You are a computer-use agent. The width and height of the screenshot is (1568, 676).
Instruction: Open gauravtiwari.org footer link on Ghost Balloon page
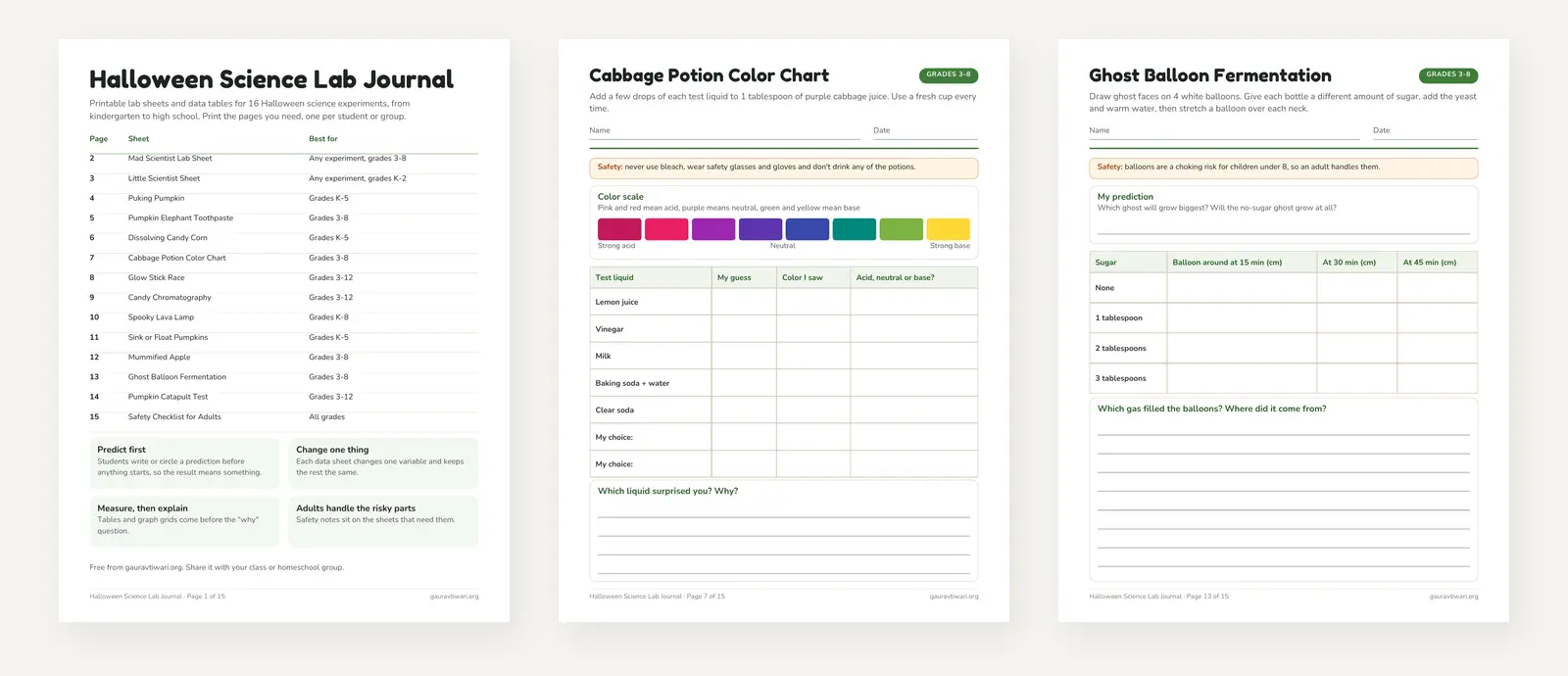[1453, 597]
